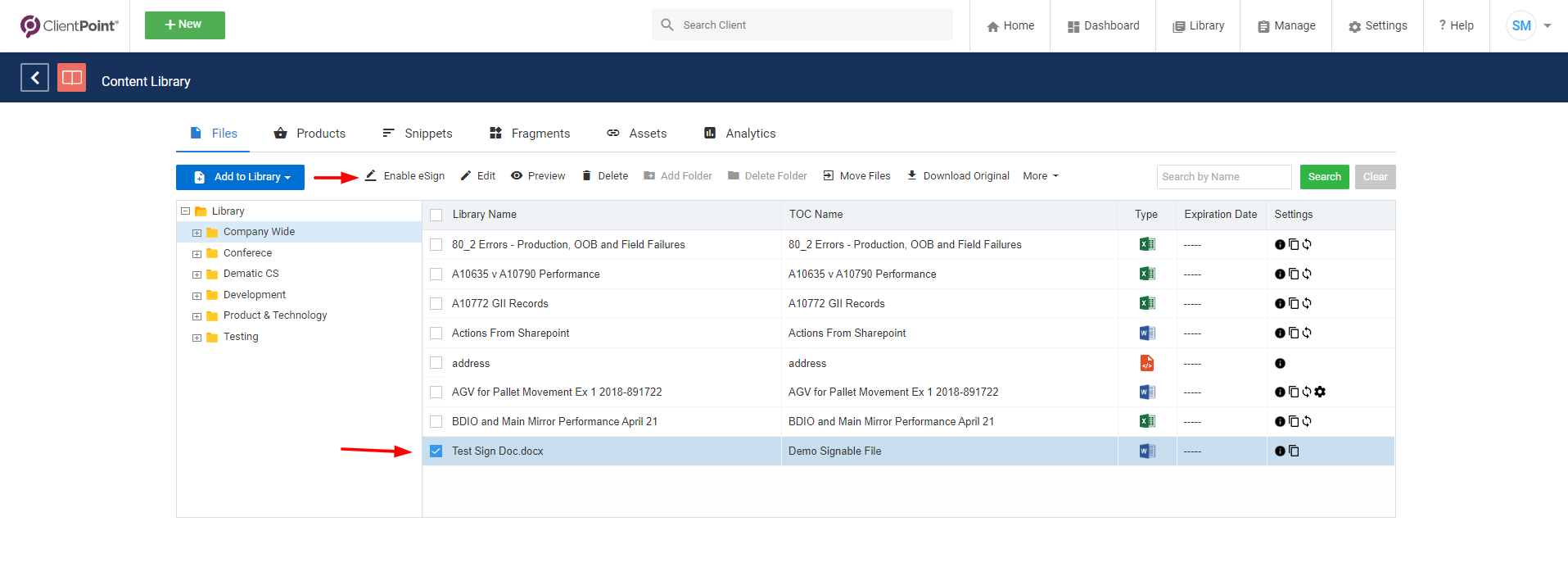
Task: Expand the Dematic CS folder
Action: [197, 274]
